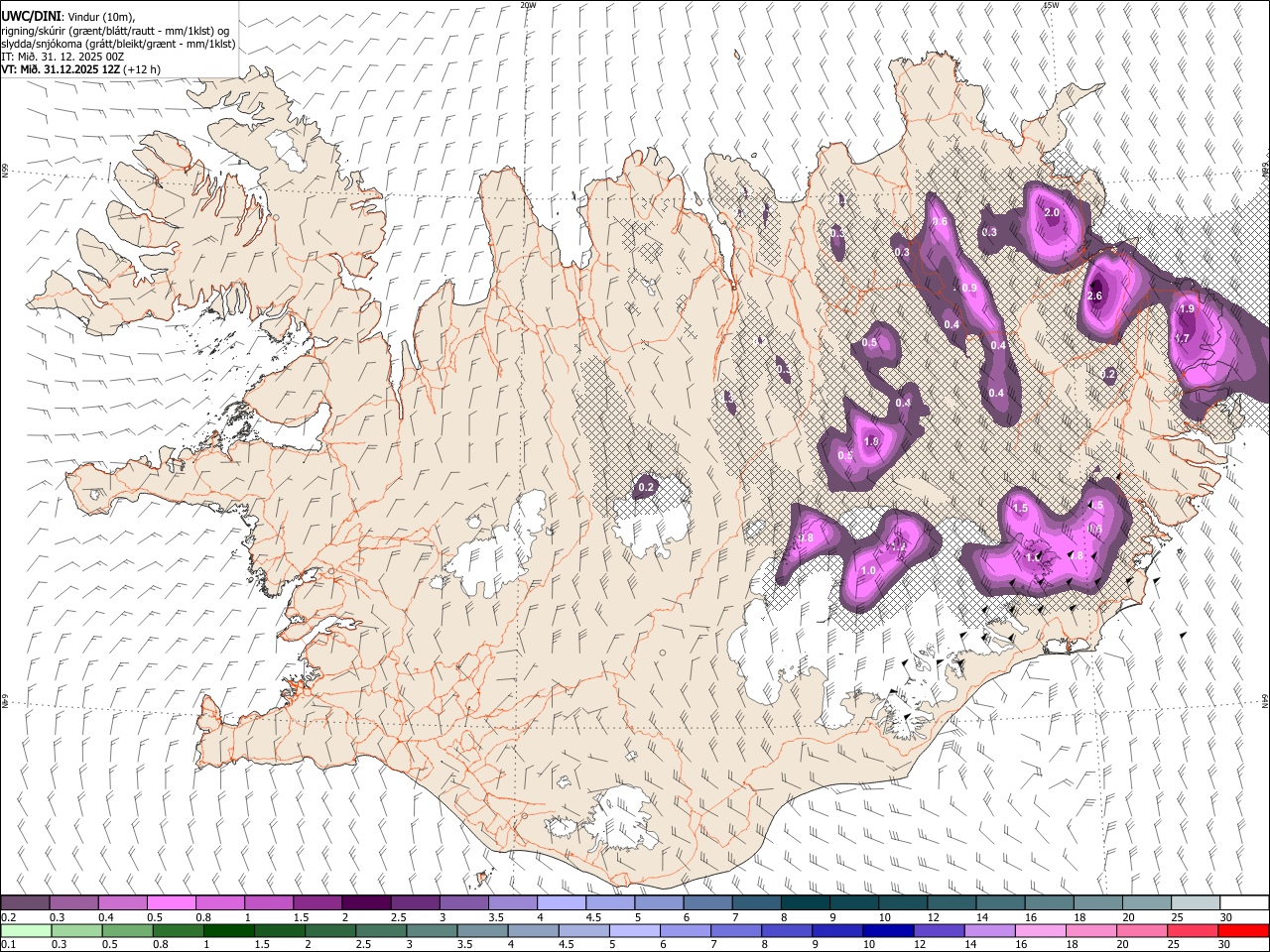Click the 'VT: Mið. 31.12.2025 12Z (+12 h)' line
Image resolution: width=1270 pixels, height=952 pixels.
coord(80,69)
